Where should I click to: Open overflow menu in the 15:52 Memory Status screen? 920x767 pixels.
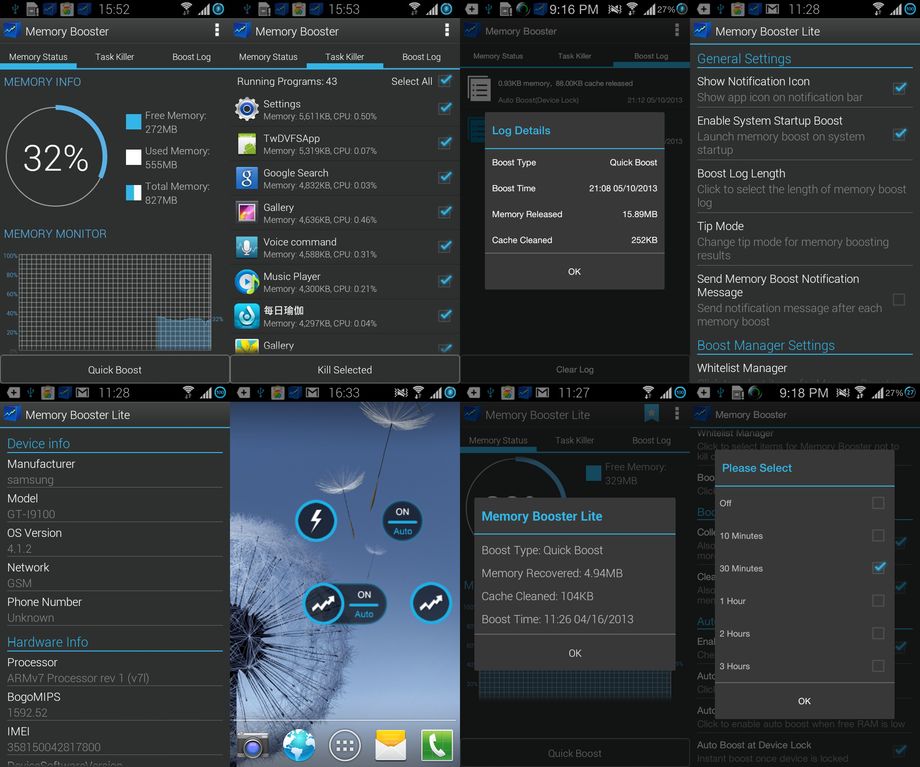pyautogui.click(x=217, y=31)
